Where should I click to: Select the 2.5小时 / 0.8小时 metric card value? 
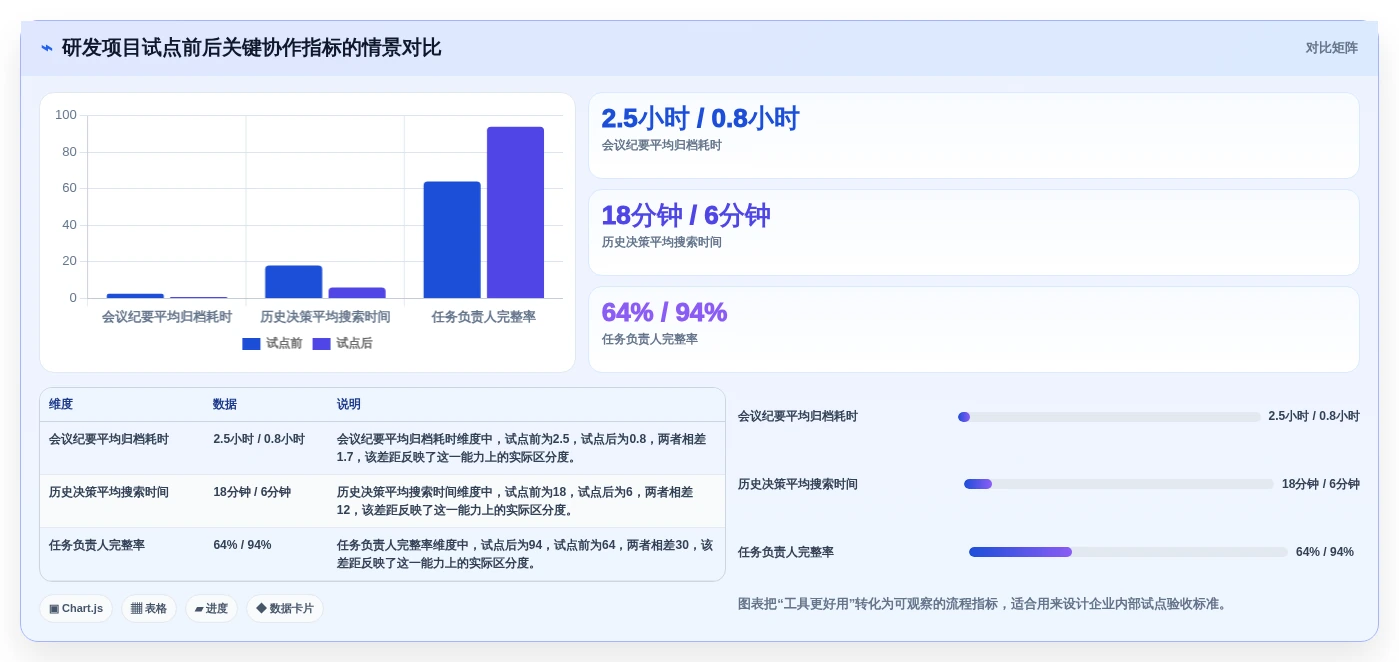[700, 119]
